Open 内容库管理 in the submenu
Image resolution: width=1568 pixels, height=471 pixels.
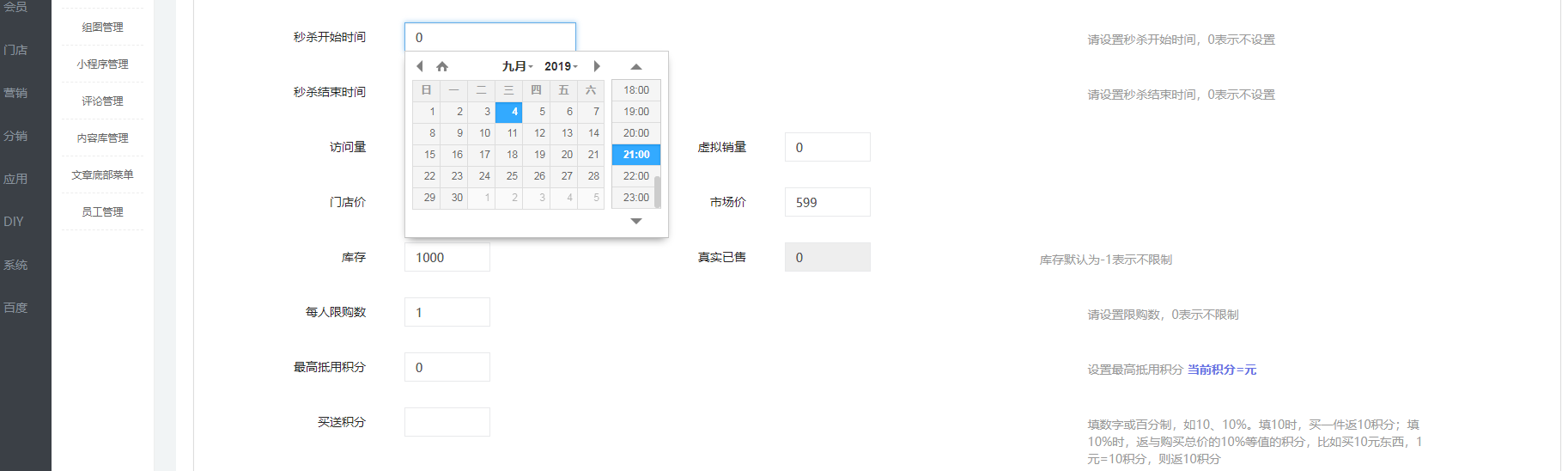102,138
